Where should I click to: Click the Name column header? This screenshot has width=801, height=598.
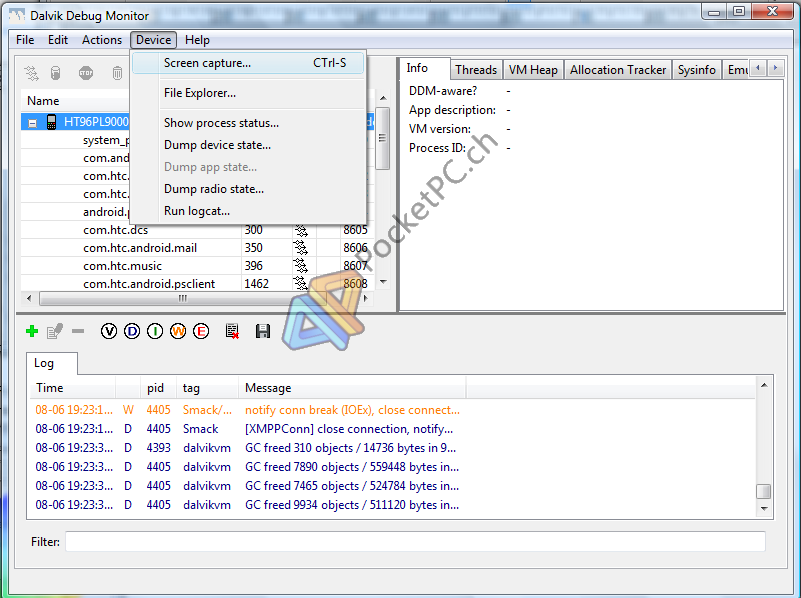(x=77, y=101)
